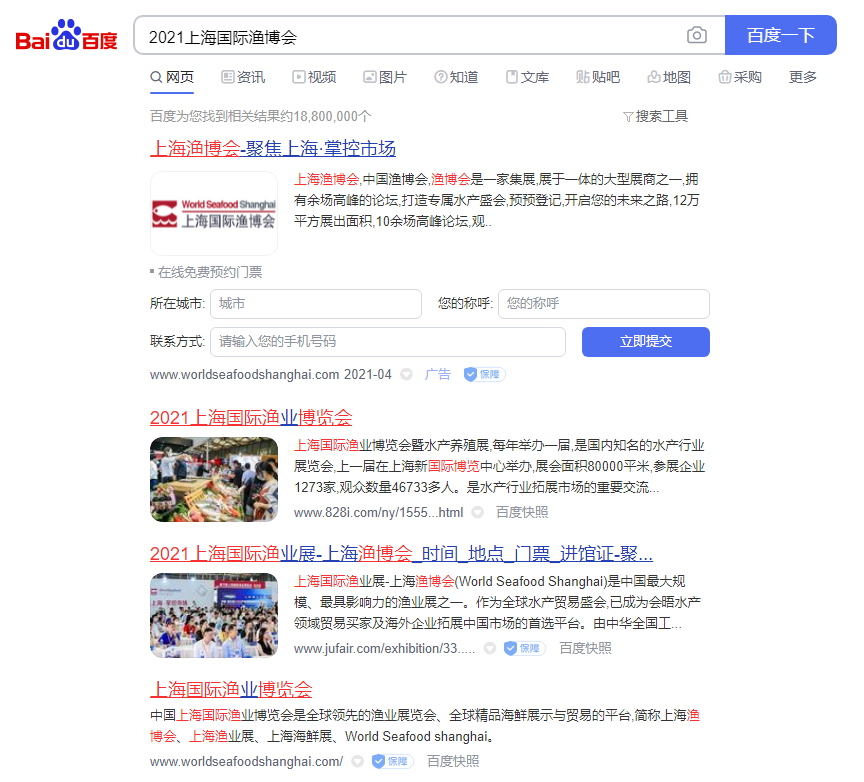The height and width of the screenshot is (782, 864).
Task: Click the circled question icon beside 广告
Action: 407,374
